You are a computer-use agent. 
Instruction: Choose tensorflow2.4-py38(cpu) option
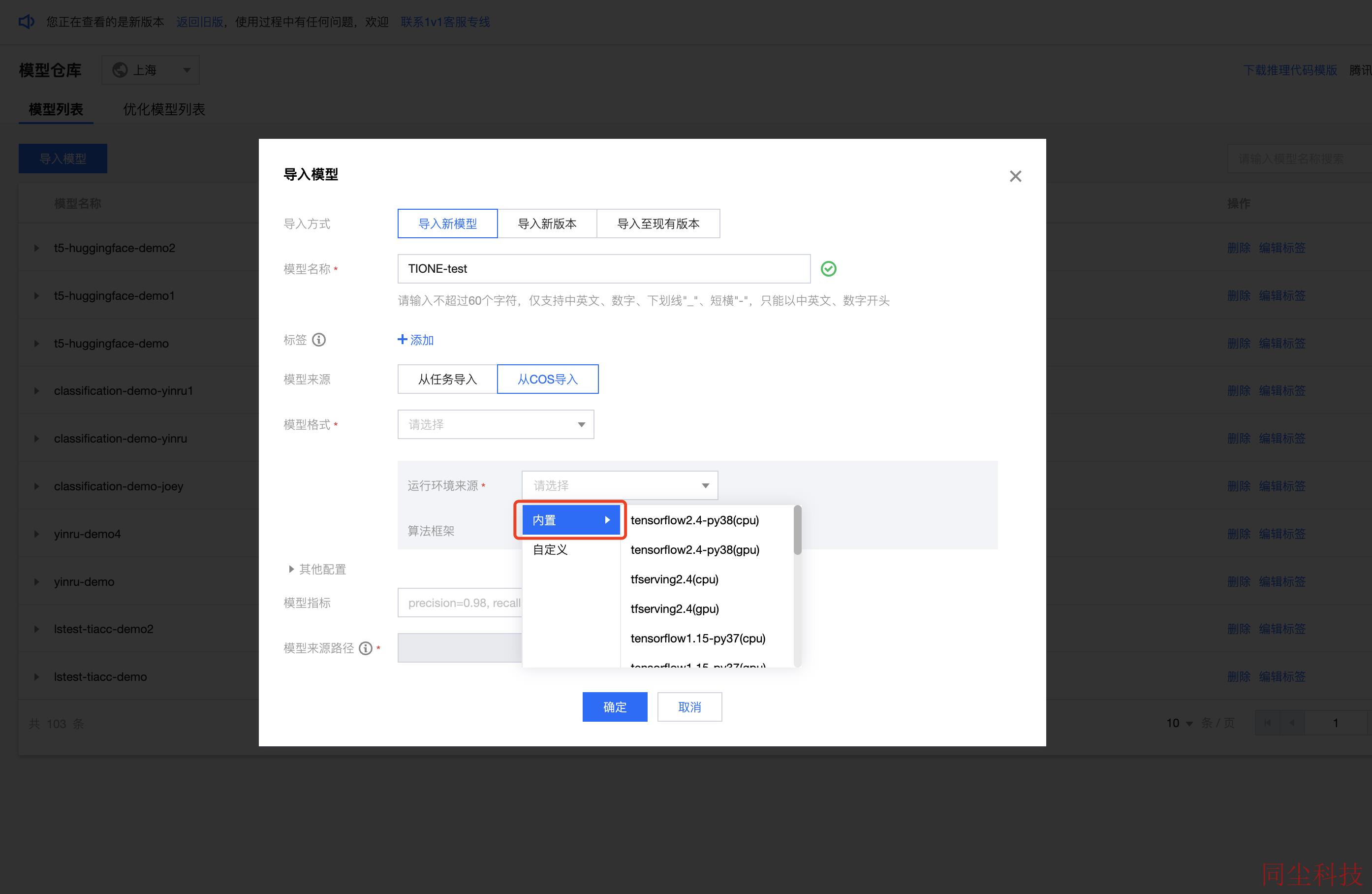[707, 520]
